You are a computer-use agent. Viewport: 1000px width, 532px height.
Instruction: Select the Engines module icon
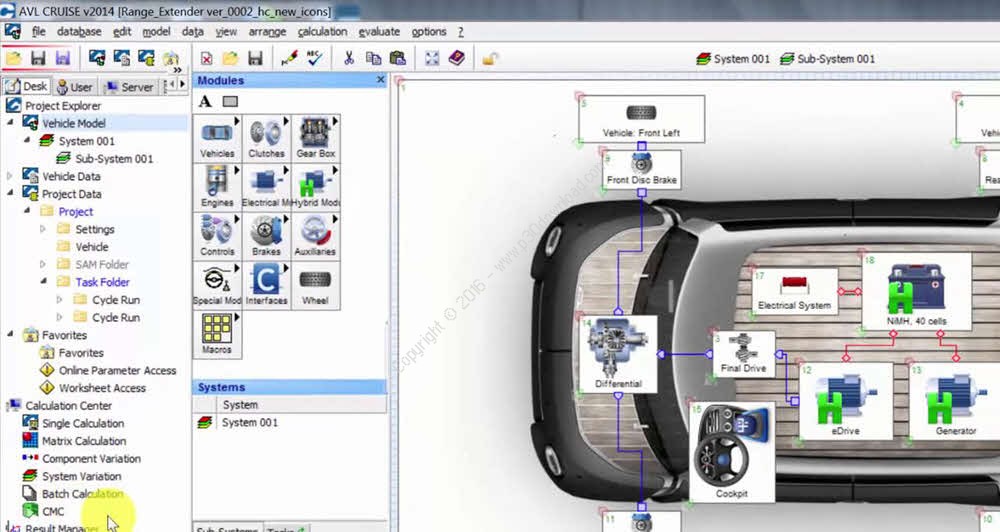coord(217,188)
